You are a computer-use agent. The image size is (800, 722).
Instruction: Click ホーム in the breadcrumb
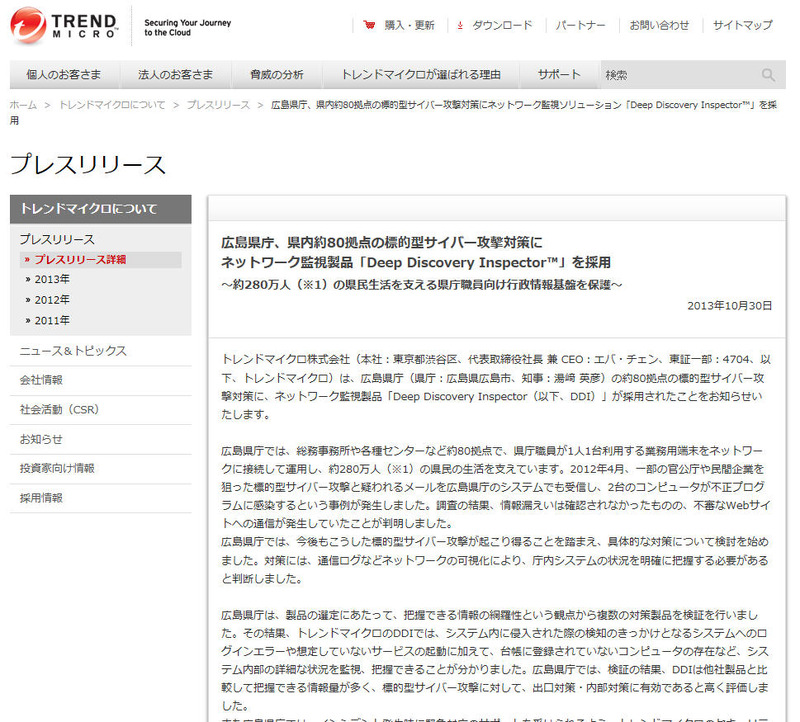23,104
